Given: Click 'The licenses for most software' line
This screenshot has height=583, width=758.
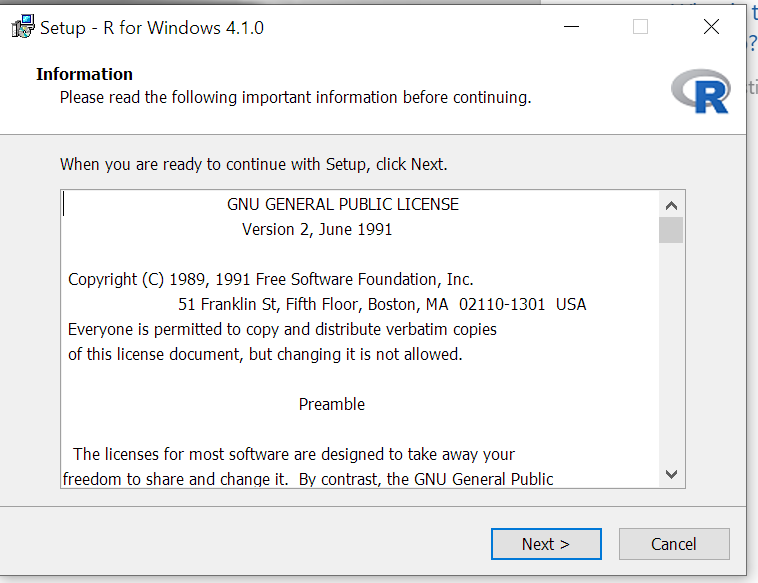Looking at the screenshot, I should point(294,454).
